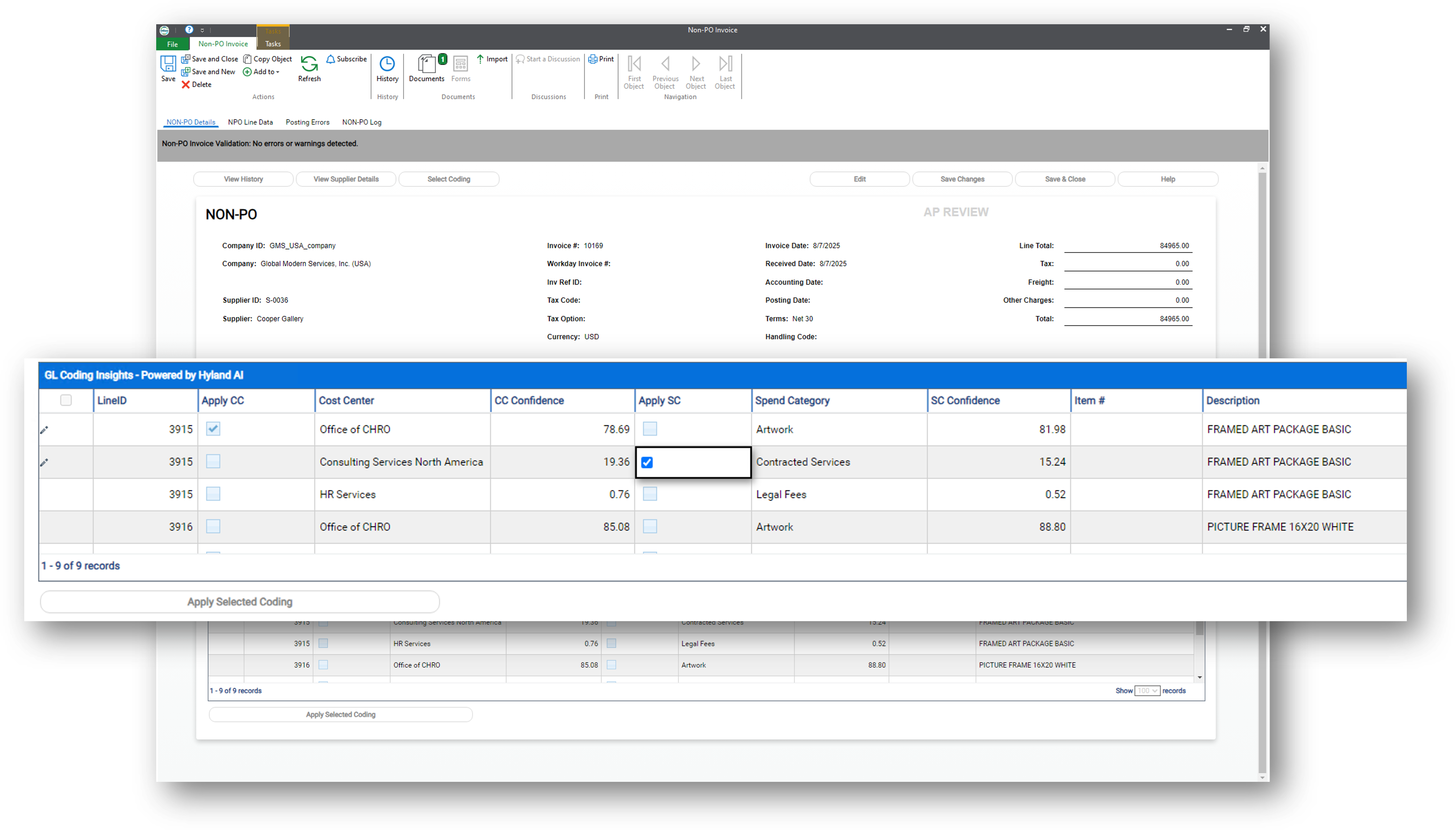
Task: Switch to the Tasks ribbon tab
Action: [273, 44]
